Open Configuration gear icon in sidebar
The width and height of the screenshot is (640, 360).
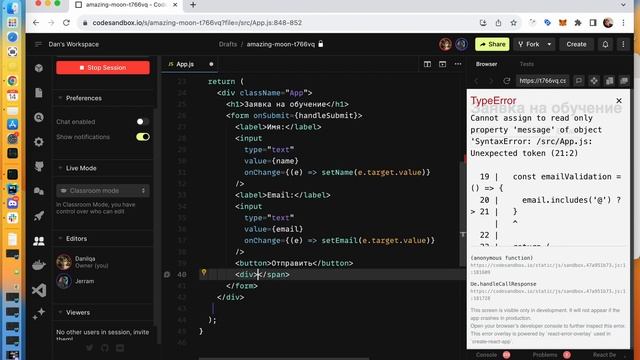39,142
